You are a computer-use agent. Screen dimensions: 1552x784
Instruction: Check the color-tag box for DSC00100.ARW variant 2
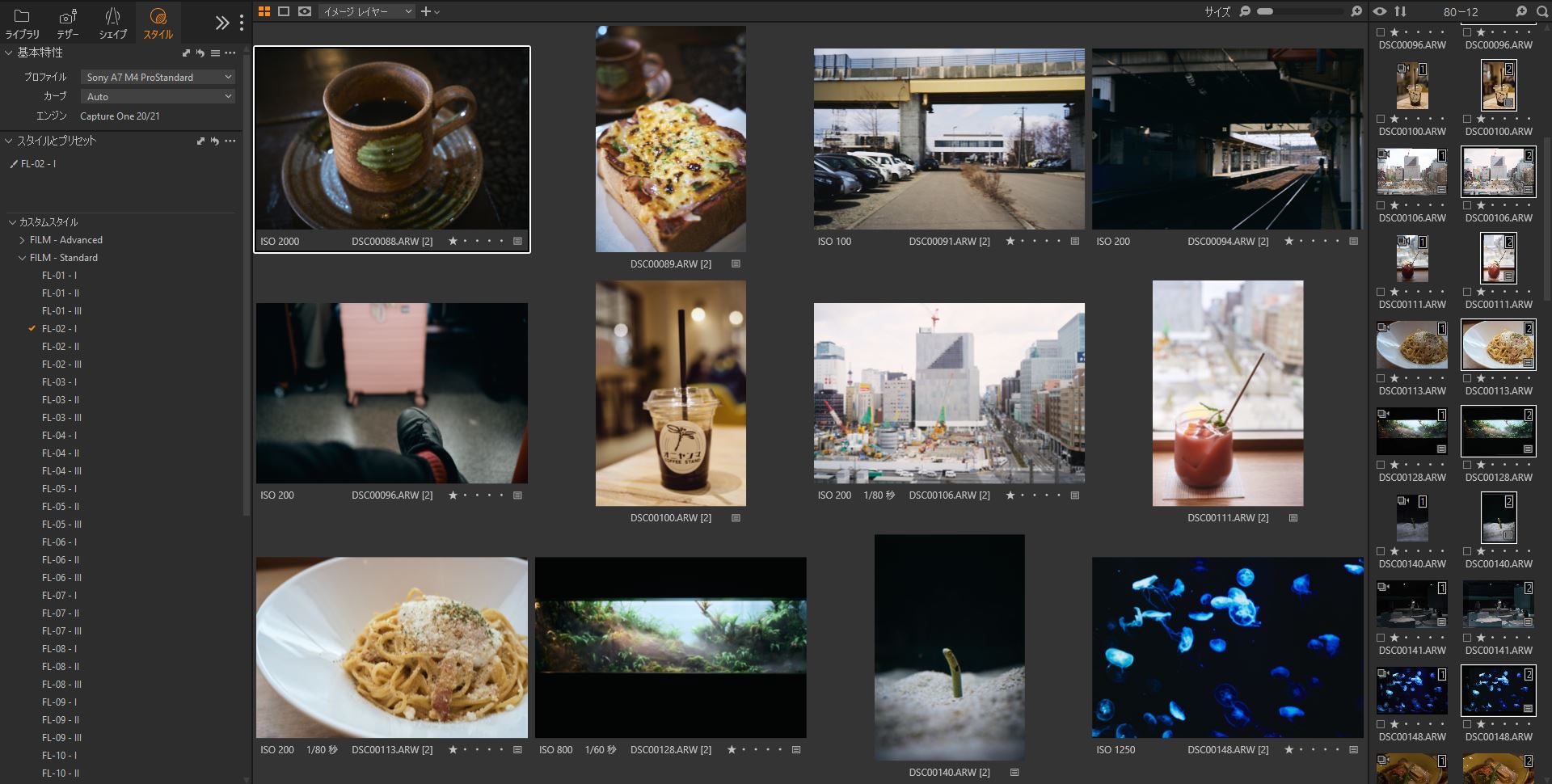tap(1467, 119)
